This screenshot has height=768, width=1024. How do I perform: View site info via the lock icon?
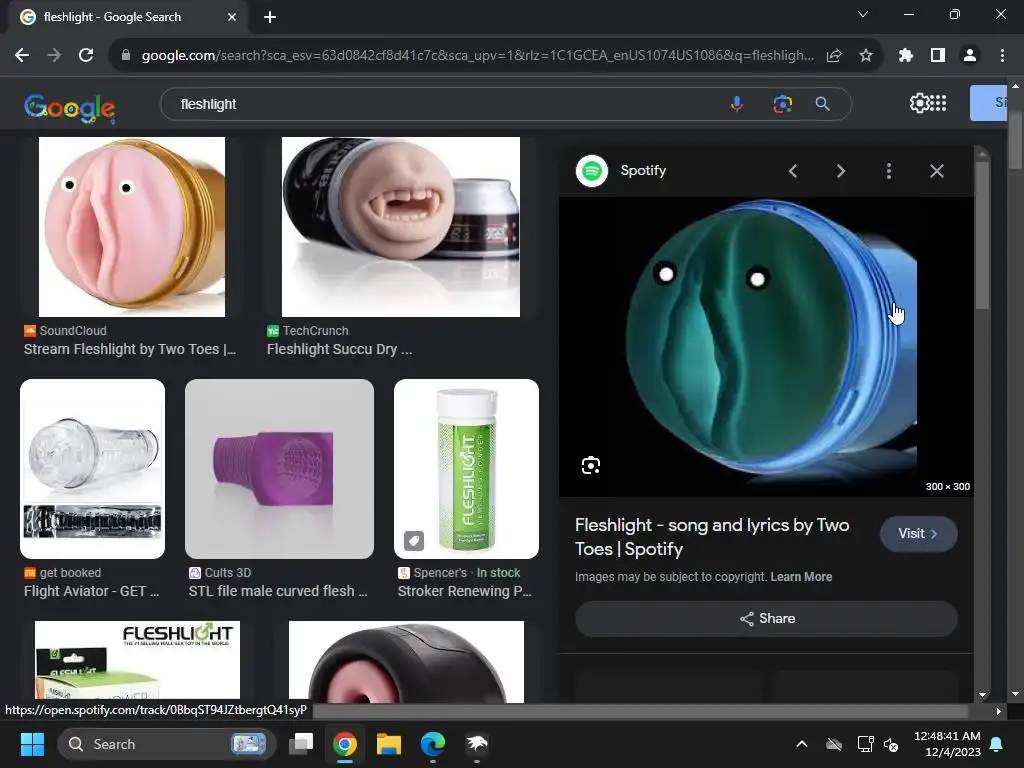click(126, 56)
